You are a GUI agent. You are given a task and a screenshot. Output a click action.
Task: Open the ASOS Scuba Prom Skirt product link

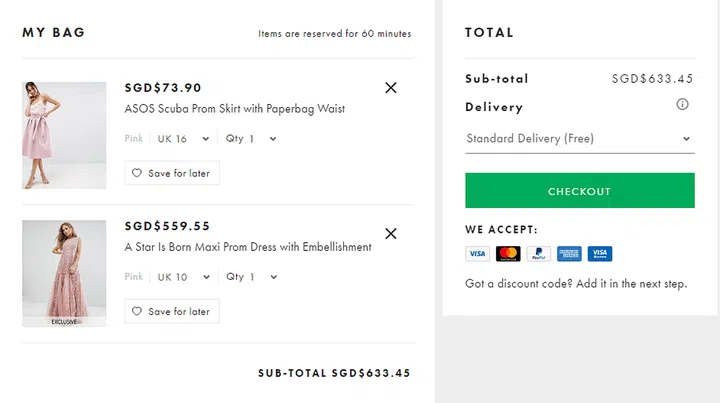(235, 109)
